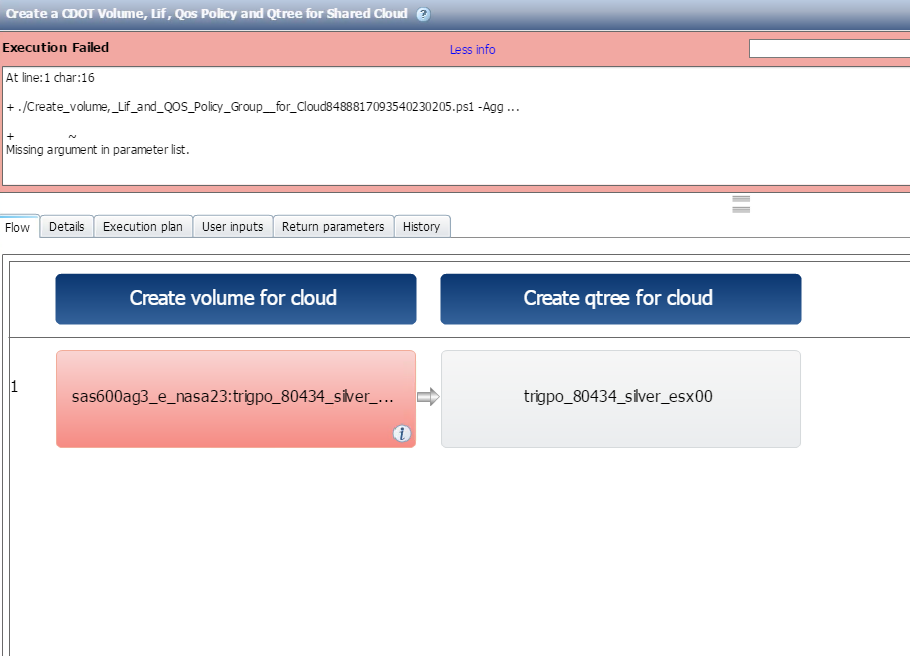Switch to the Flow tab
Screen dimensions: 910x656
pyautogui.click(x=18, y=227)
